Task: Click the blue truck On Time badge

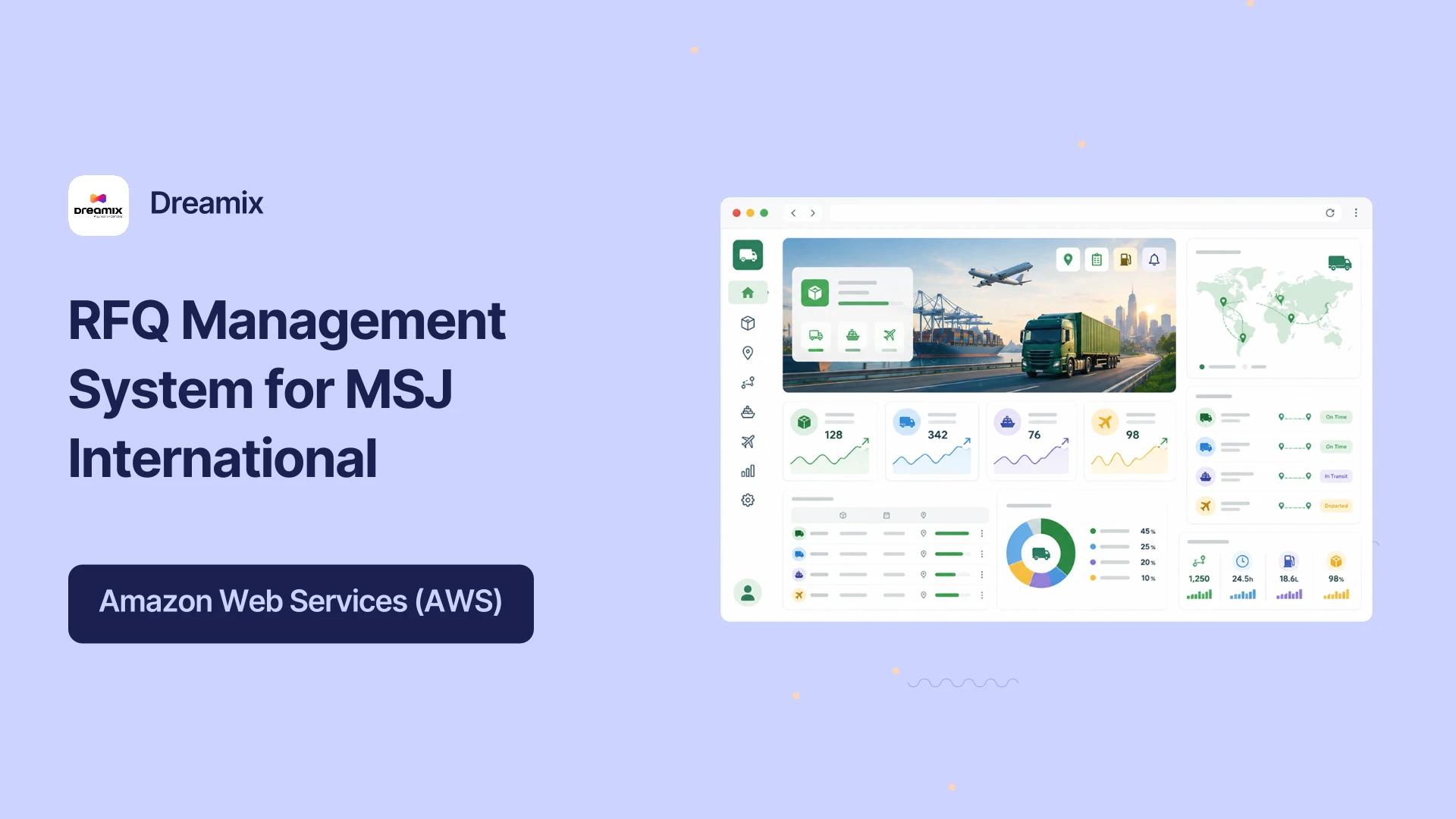Action: coord(1336,447)
